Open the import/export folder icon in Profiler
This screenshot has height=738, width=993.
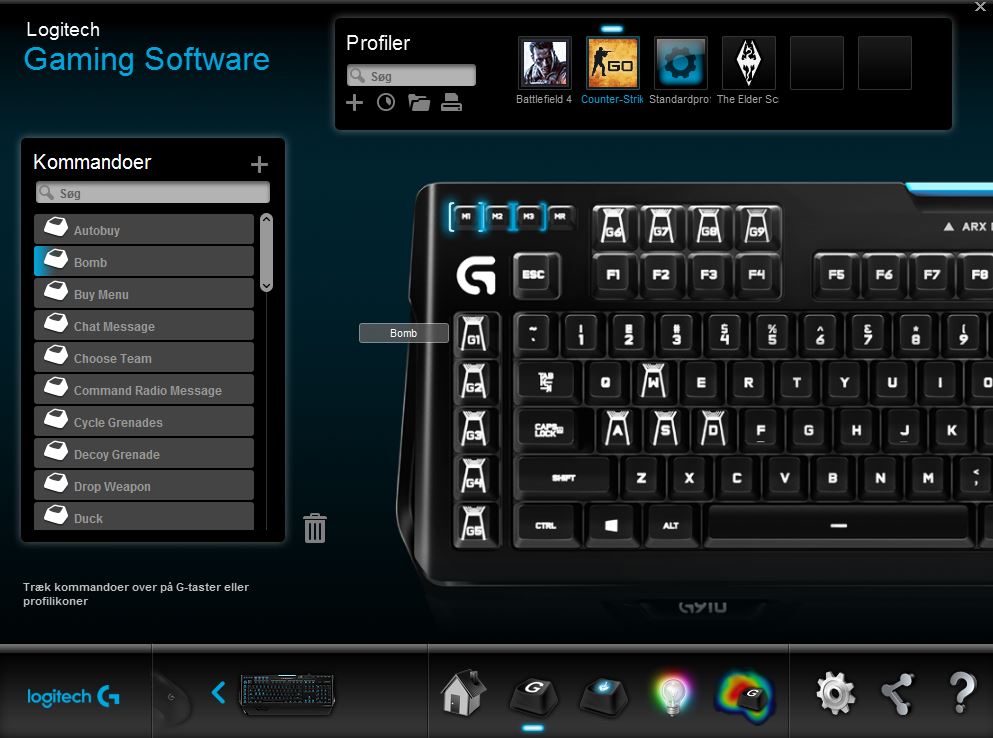coord(419,102)
